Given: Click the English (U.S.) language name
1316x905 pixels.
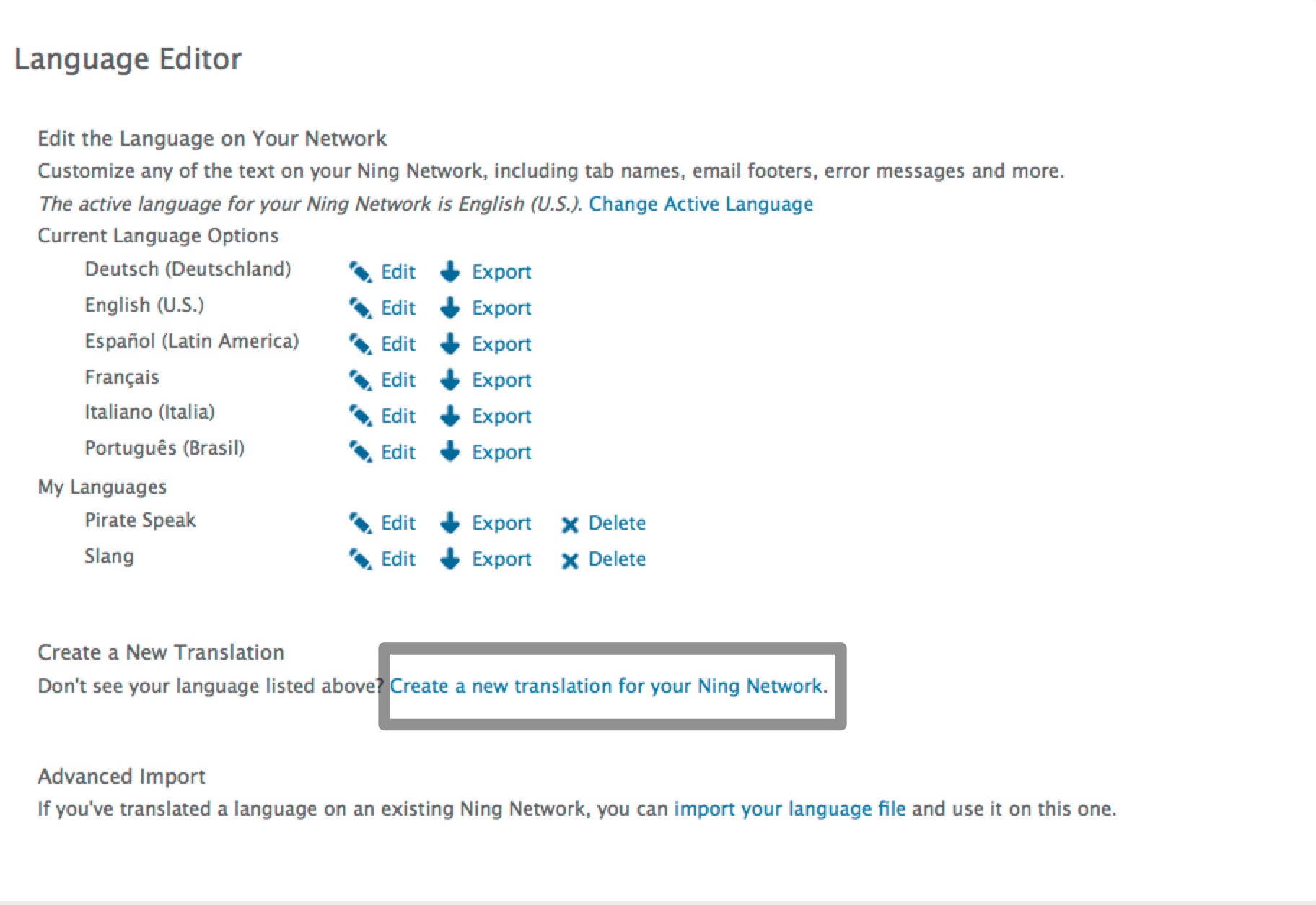Looking at the screenshot, I should [x=144, y=305].
